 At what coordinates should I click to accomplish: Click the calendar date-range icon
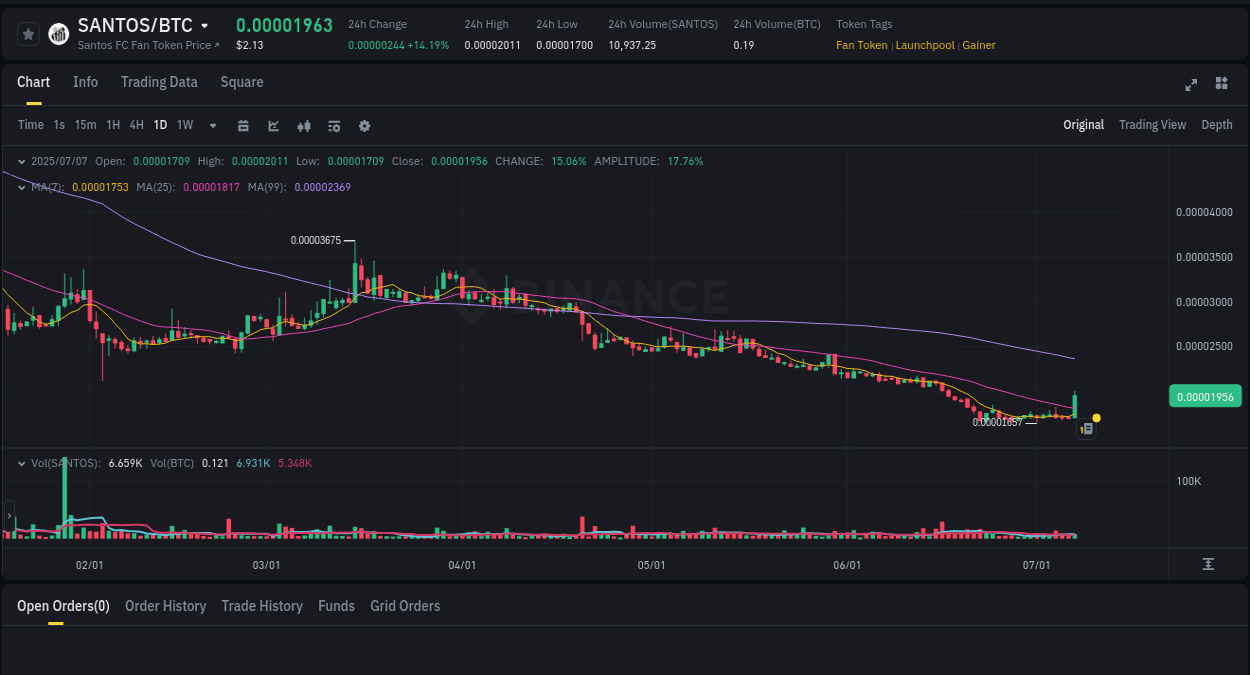(x=243, y=125)
